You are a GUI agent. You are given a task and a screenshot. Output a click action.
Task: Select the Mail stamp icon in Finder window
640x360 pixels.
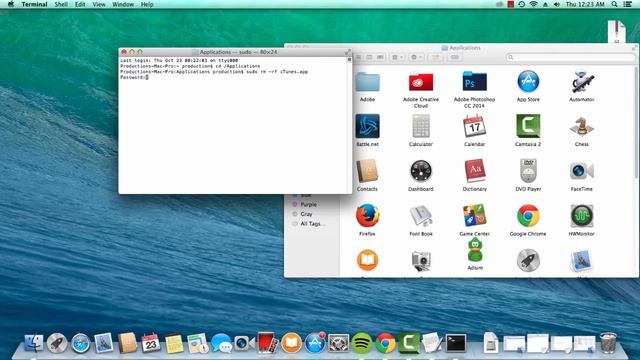[x=582, y=260]
